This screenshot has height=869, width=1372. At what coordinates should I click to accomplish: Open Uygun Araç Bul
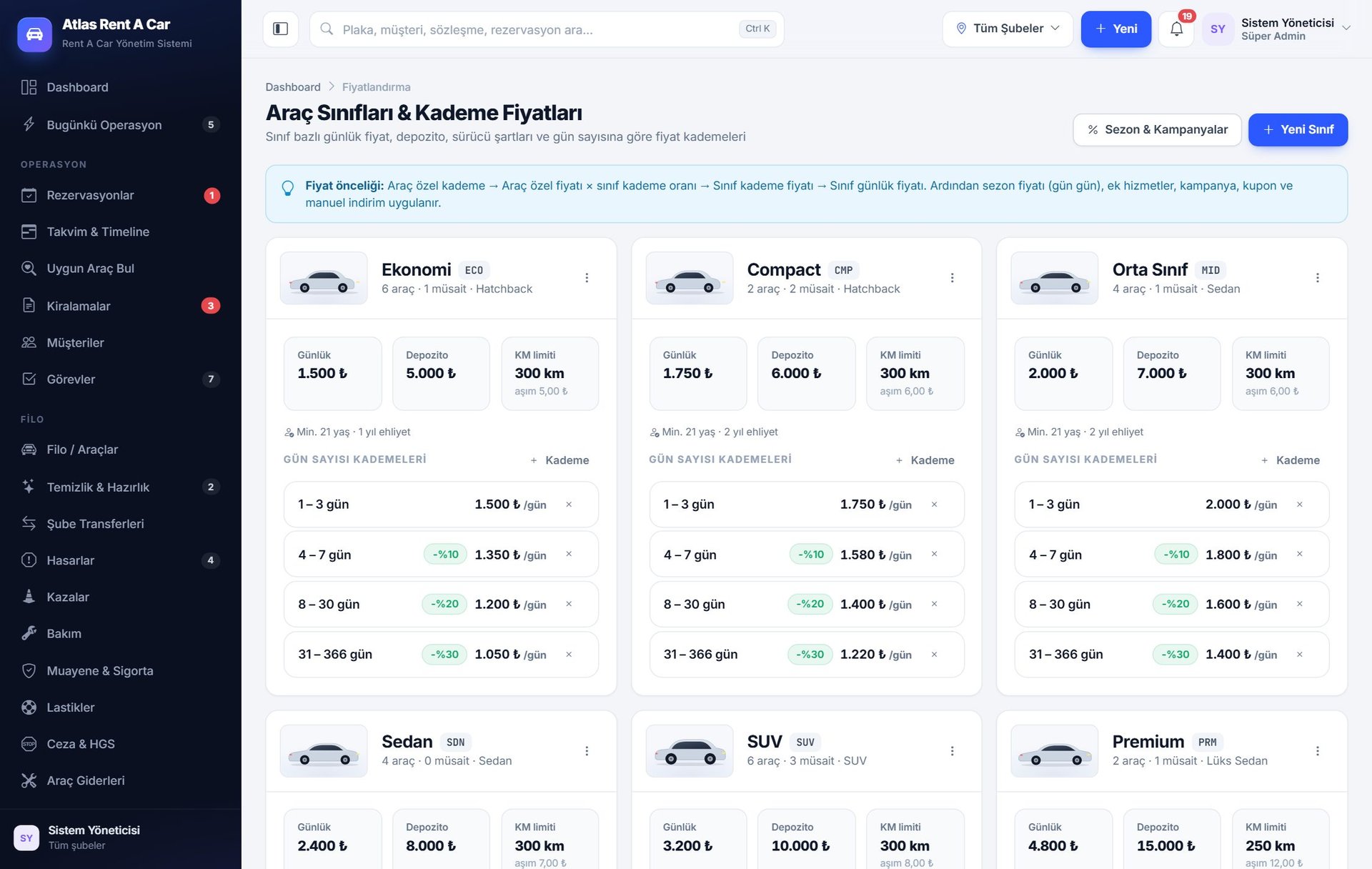click(120, 268)
